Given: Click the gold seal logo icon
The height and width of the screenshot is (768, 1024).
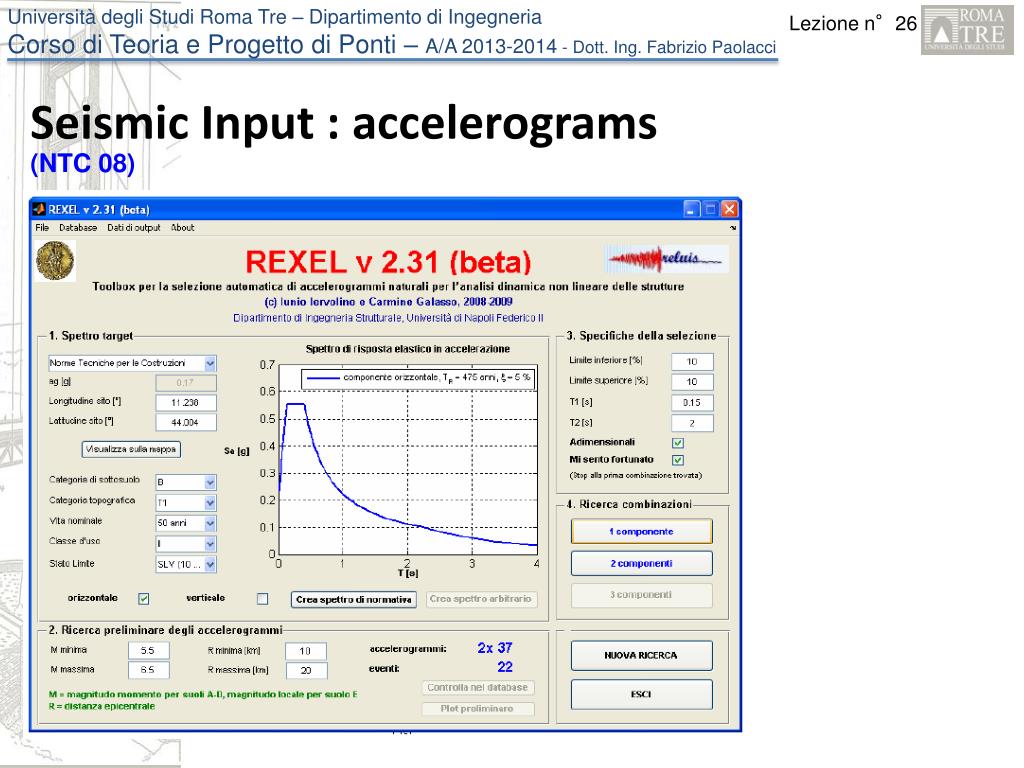Looking at the screenshot, I should [55, 261].
